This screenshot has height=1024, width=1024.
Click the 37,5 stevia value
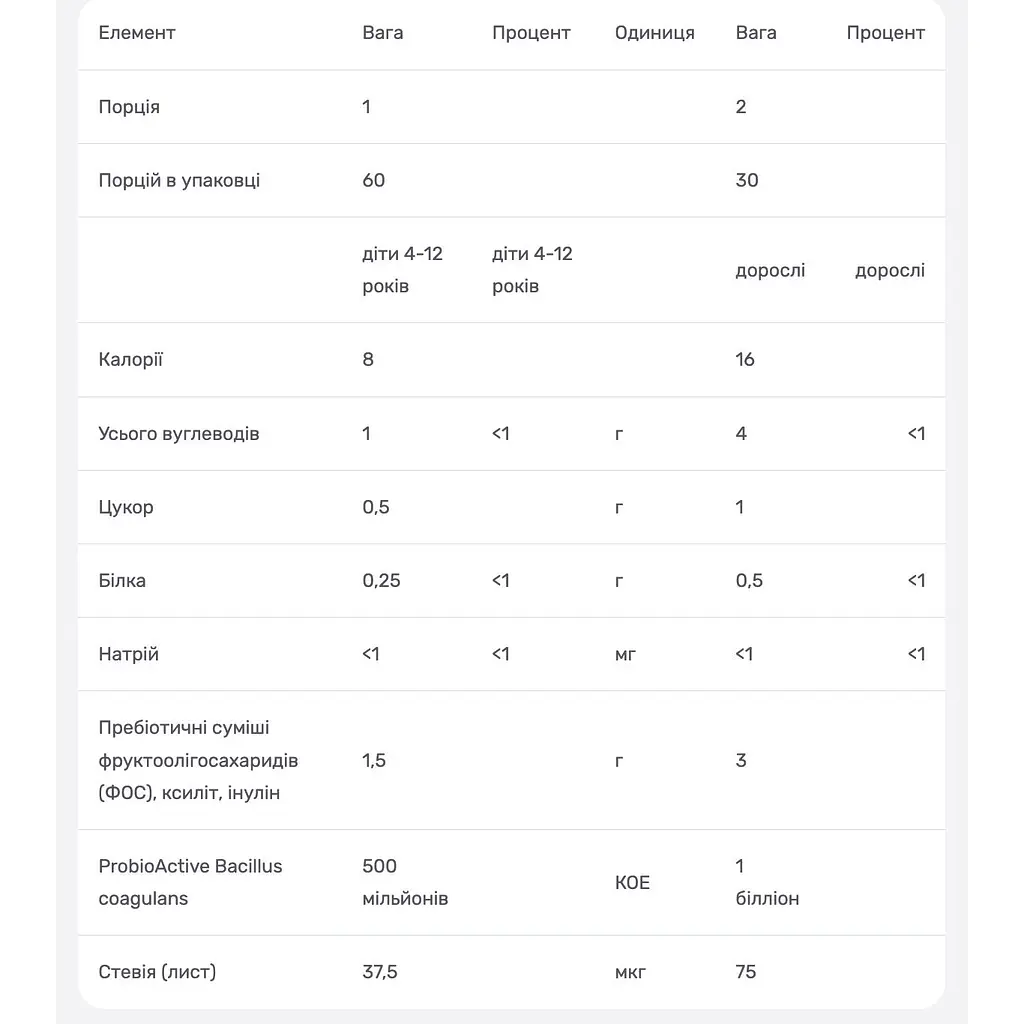[x=379, y=972]
